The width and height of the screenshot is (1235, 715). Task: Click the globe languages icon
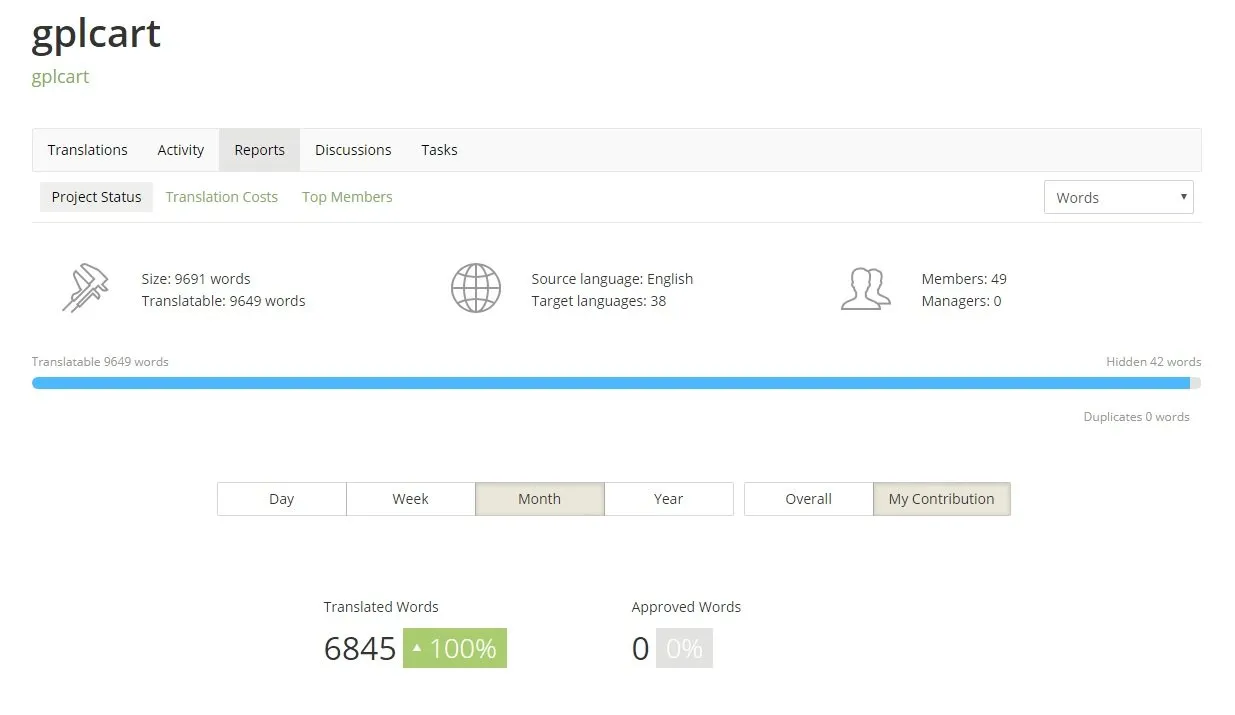click(476, 288)
